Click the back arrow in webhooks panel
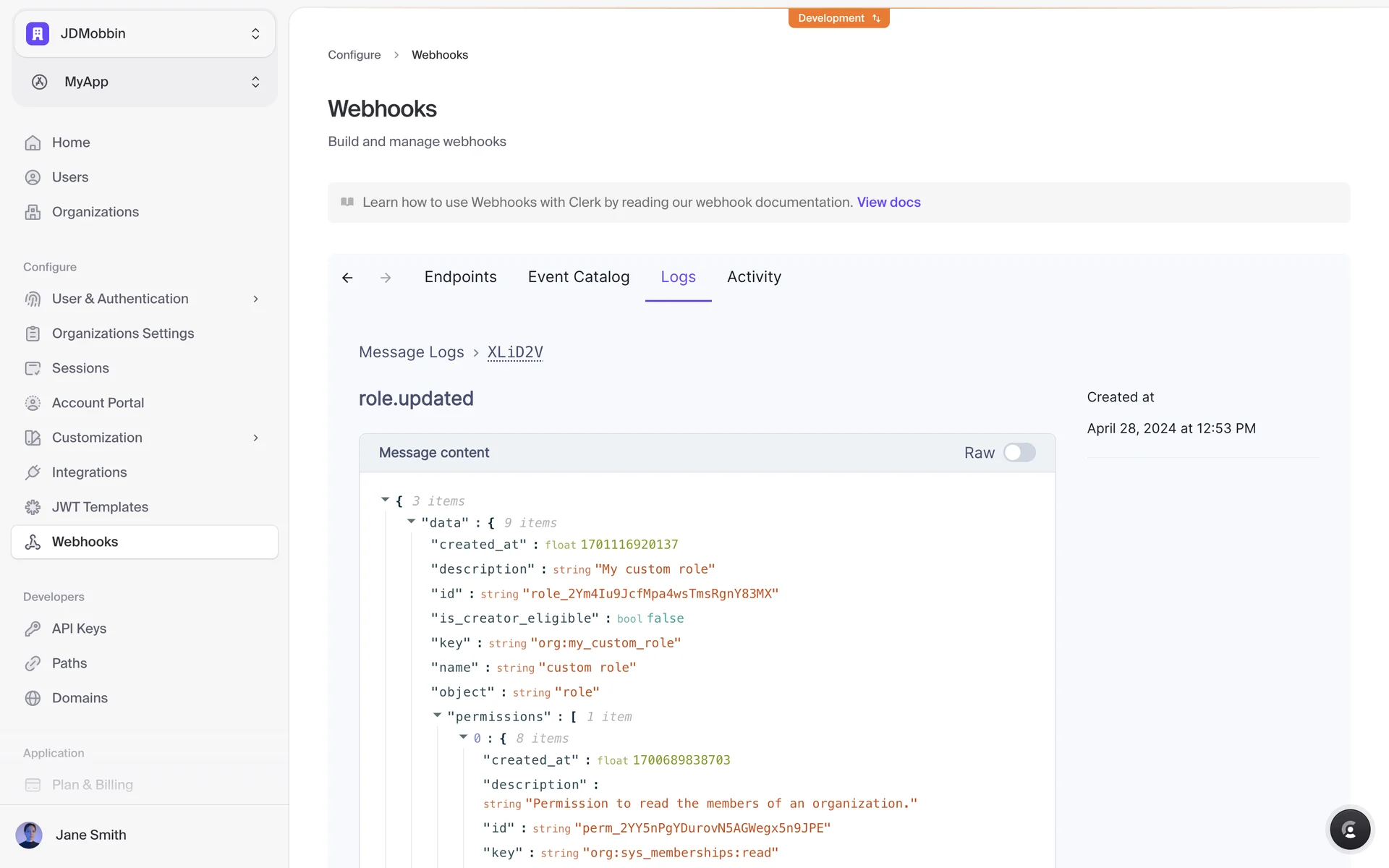Viewport: 1389px width, 868px height. (x=347, y=278)
